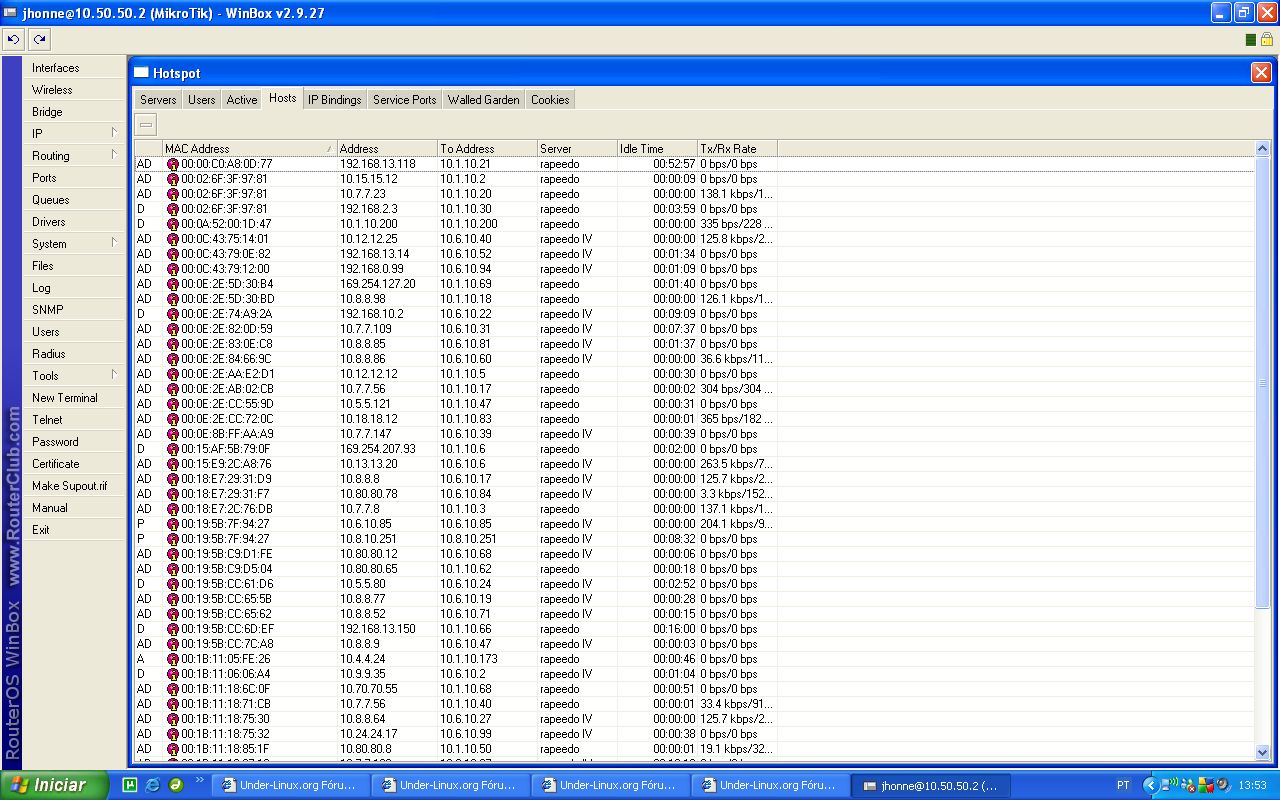The width and height of the screenshot is (1280, 800).
Task: Open Log from the left menu
Action: click(75, 288)
